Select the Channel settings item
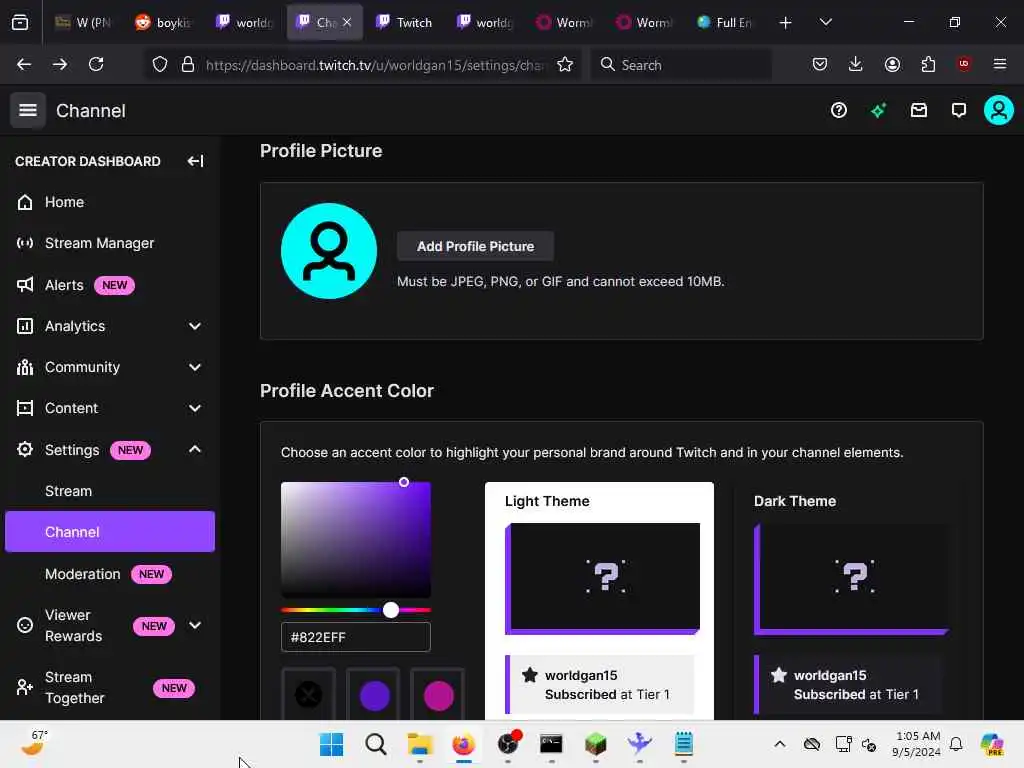The width and height of the screenshot is (1024, 768). 110,532
